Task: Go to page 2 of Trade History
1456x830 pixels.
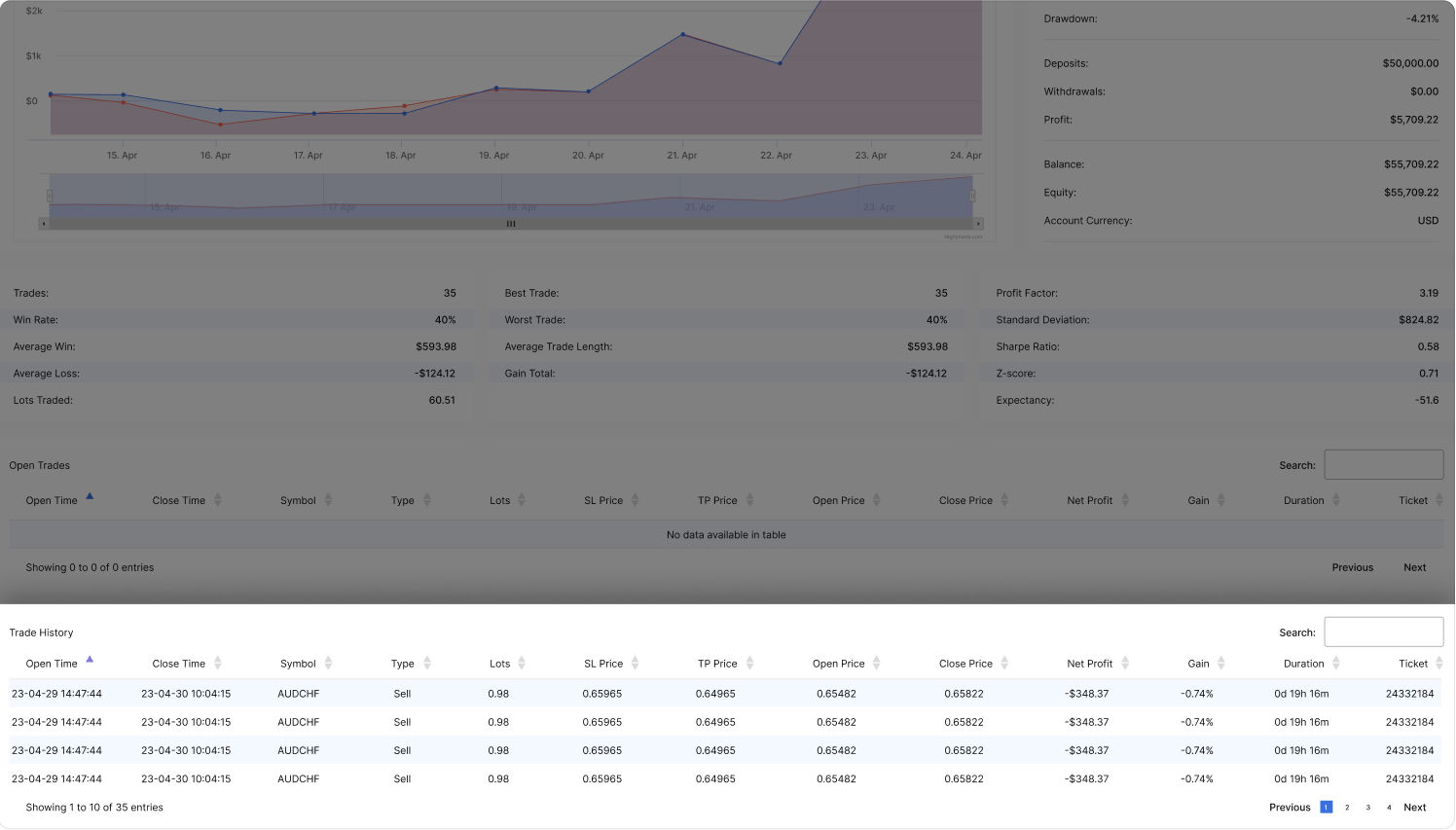Action: click(x=1347, y=808)
